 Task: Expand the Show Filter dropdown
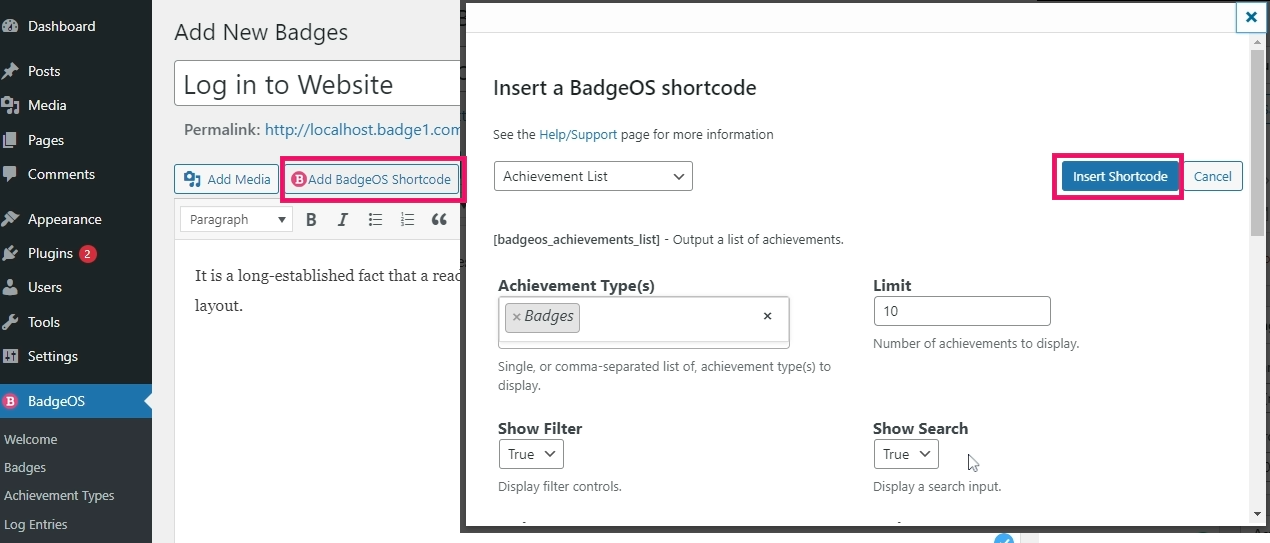531,454
